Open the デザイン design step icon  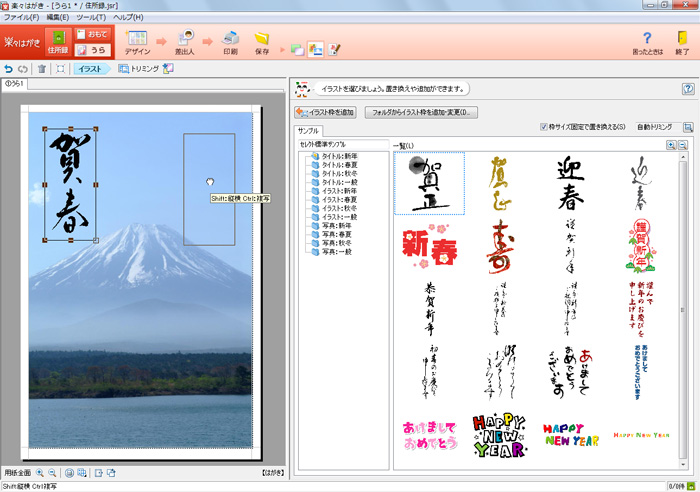pyautogui.click(x=137, y=40)
